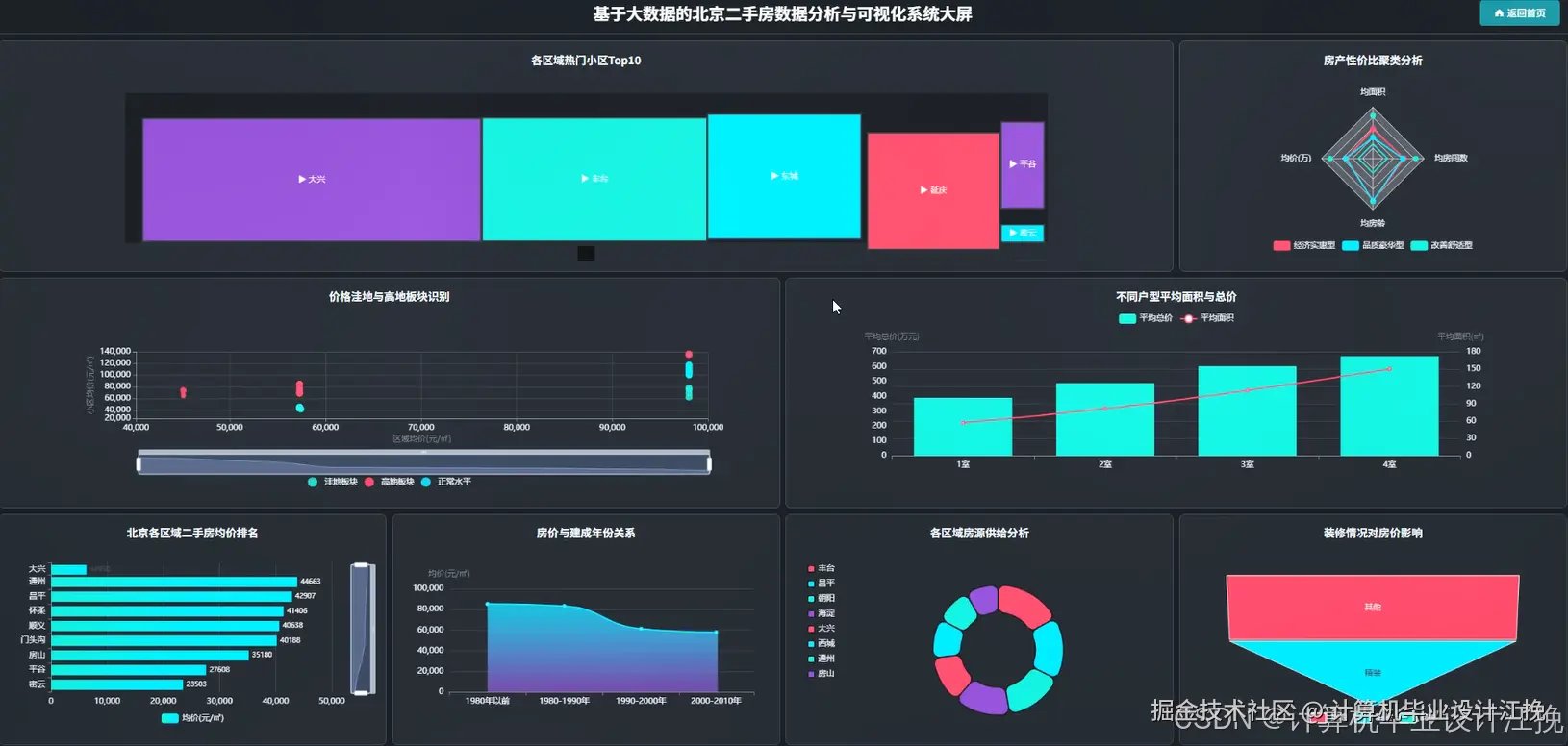Click the 2000-2010年 data point on area chart
Viewport: 1568px width, 746px height.
pos(716,633)
